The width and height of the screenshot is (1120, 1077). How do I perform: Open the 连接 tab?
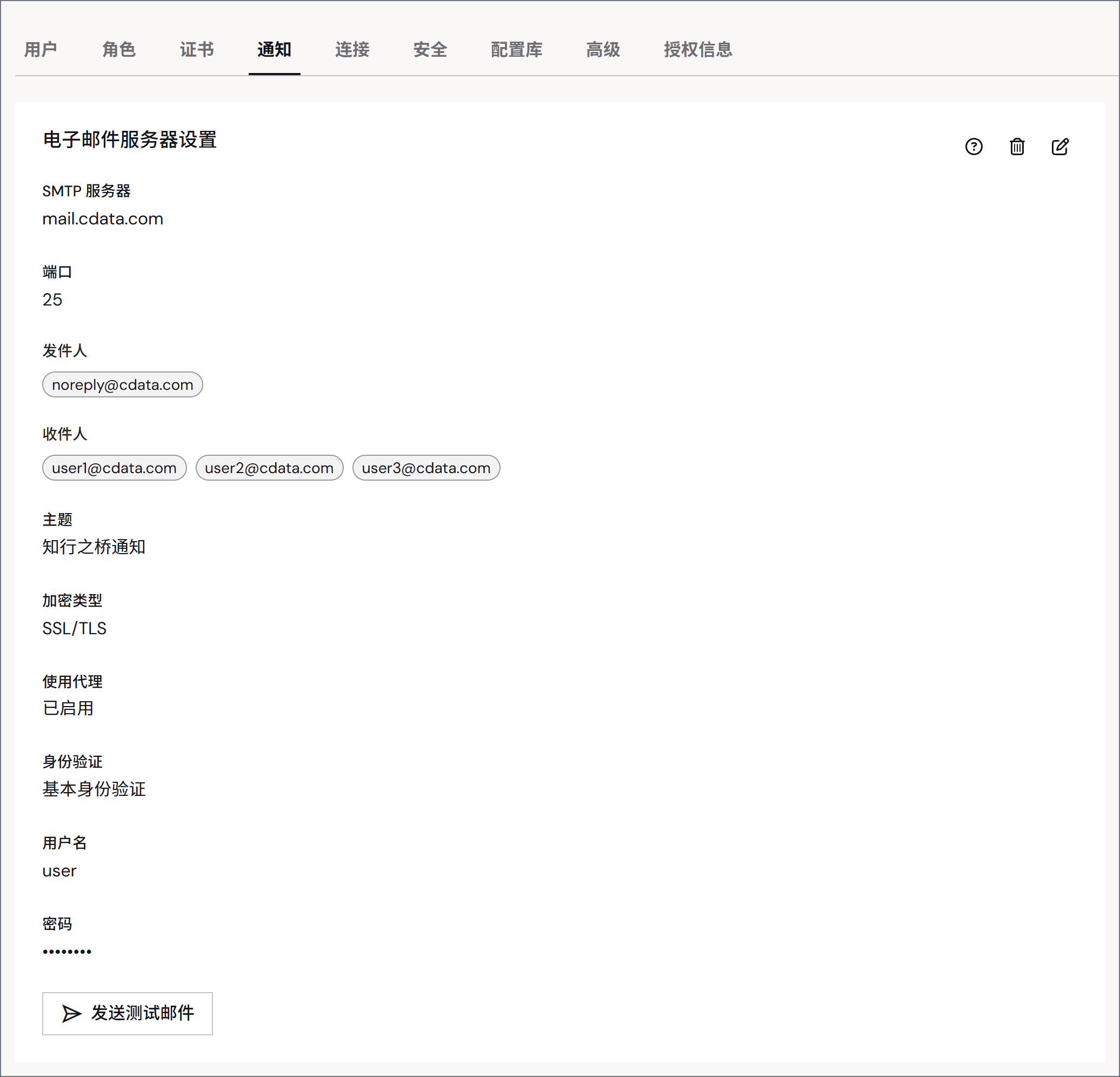pos(352,50)
